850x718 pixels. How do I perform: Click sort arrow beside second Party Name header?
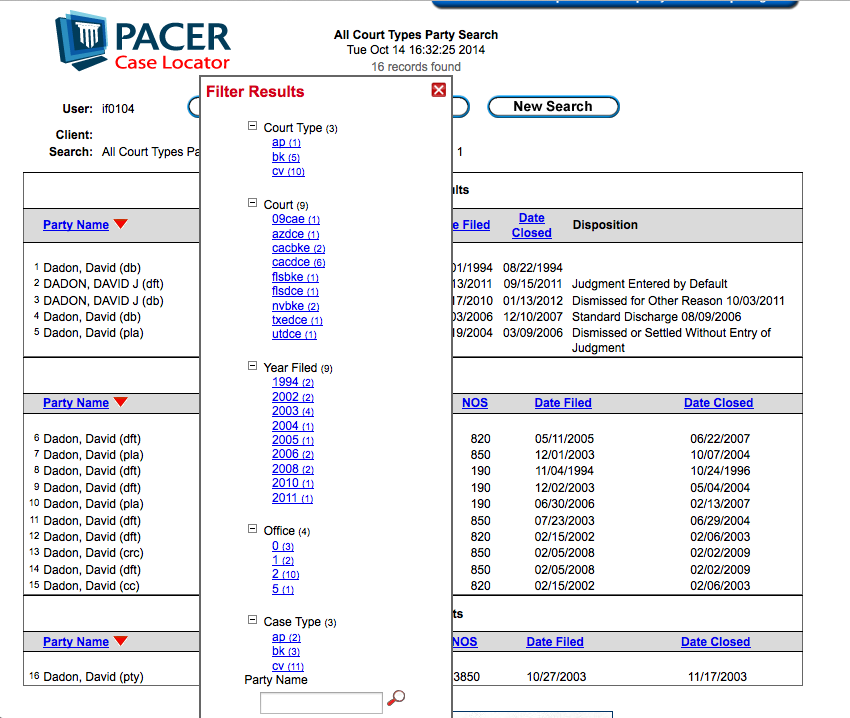point(121,401)
